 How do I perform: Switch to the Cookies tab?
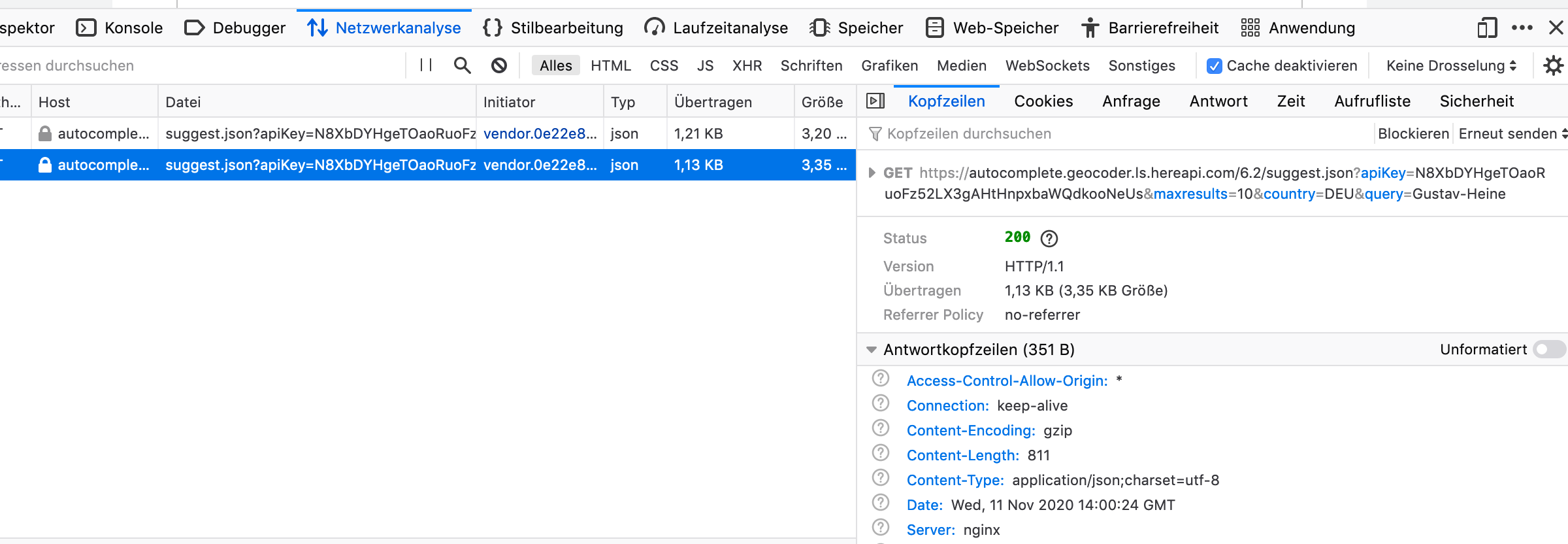[1043, 101]
